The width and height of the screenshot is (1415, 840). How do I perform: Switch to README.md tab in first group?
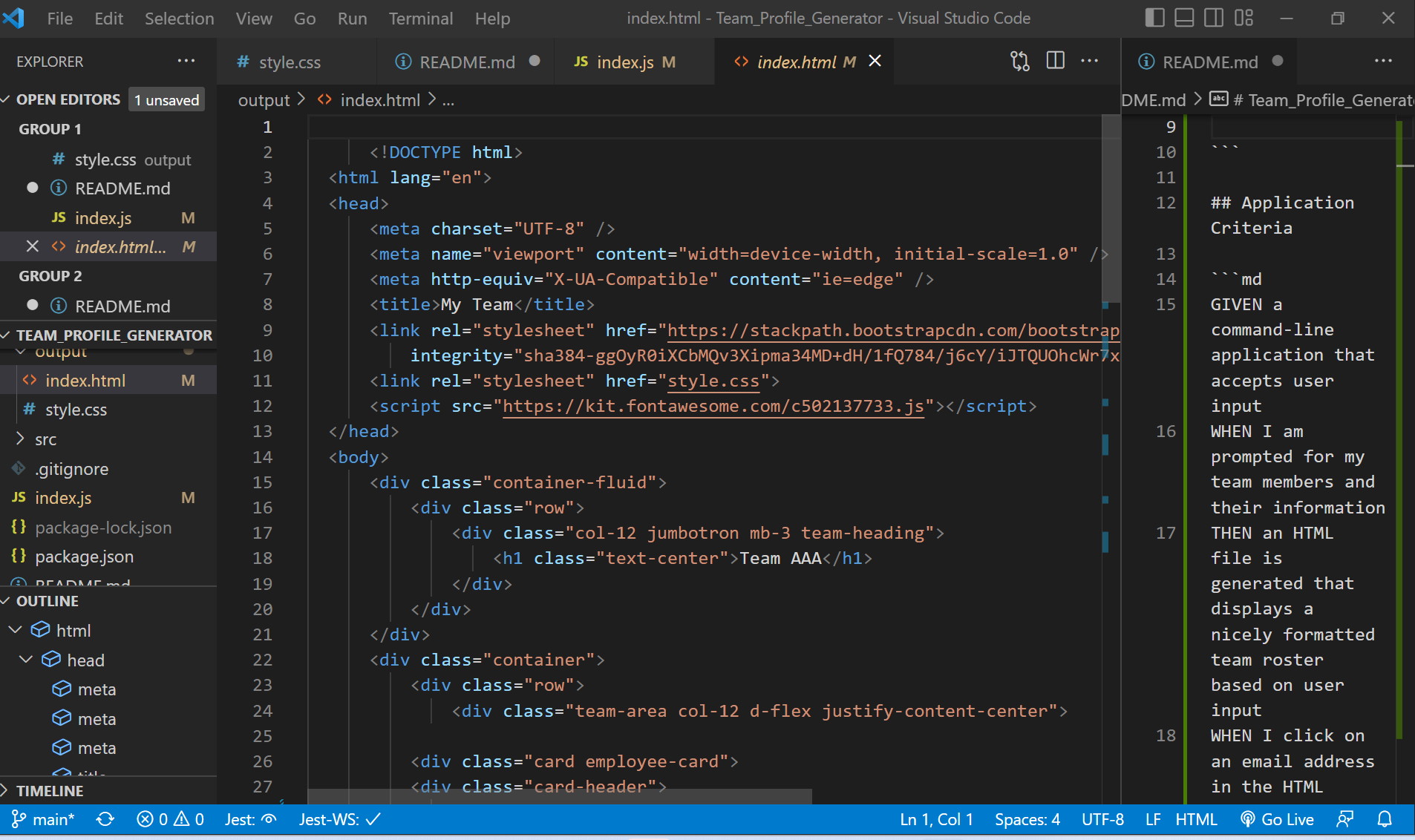click(x=467, y=62)
